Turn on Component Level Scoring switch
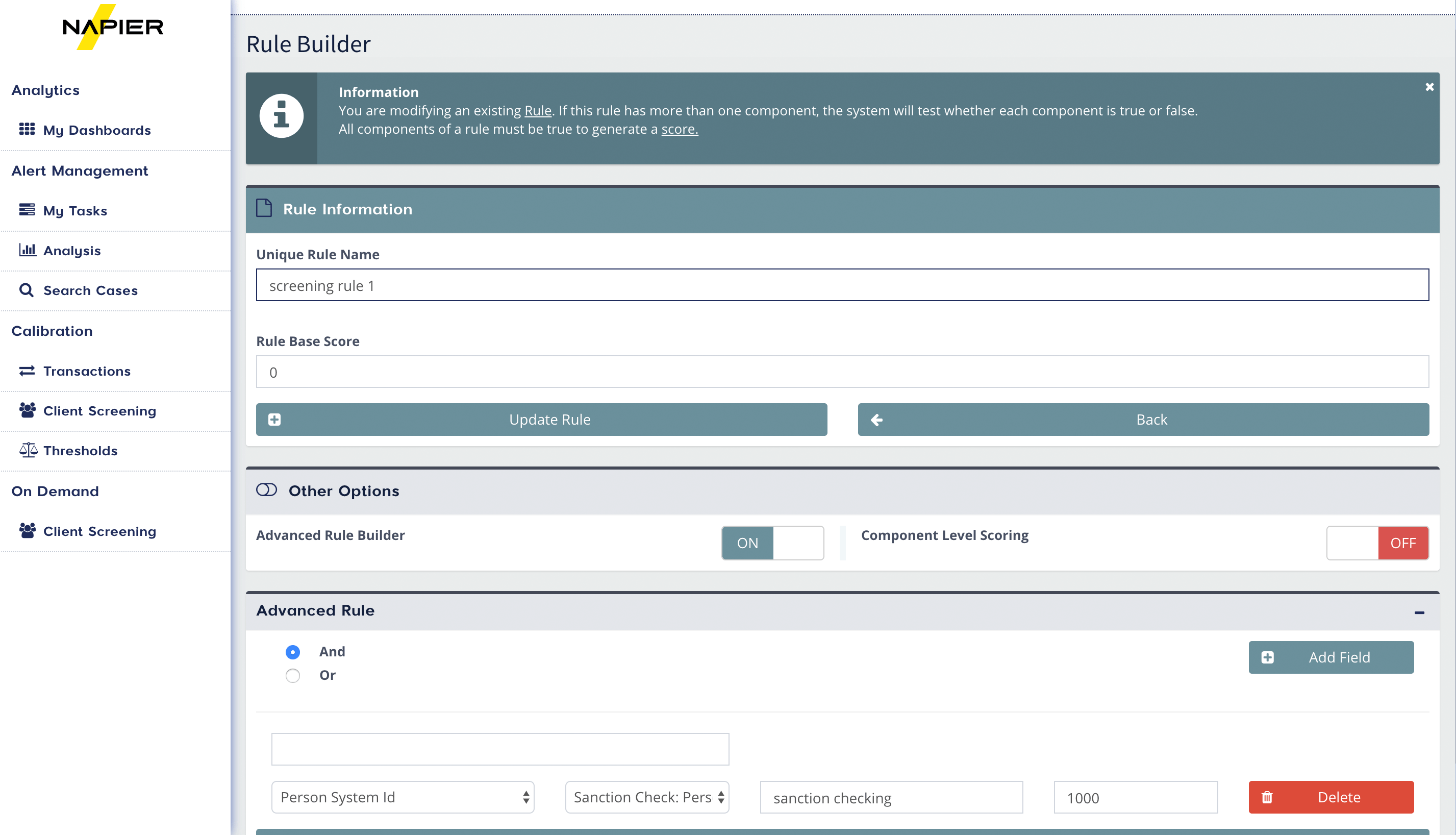The height and width of the screenshot is (835, 1456). point(1377,543)
